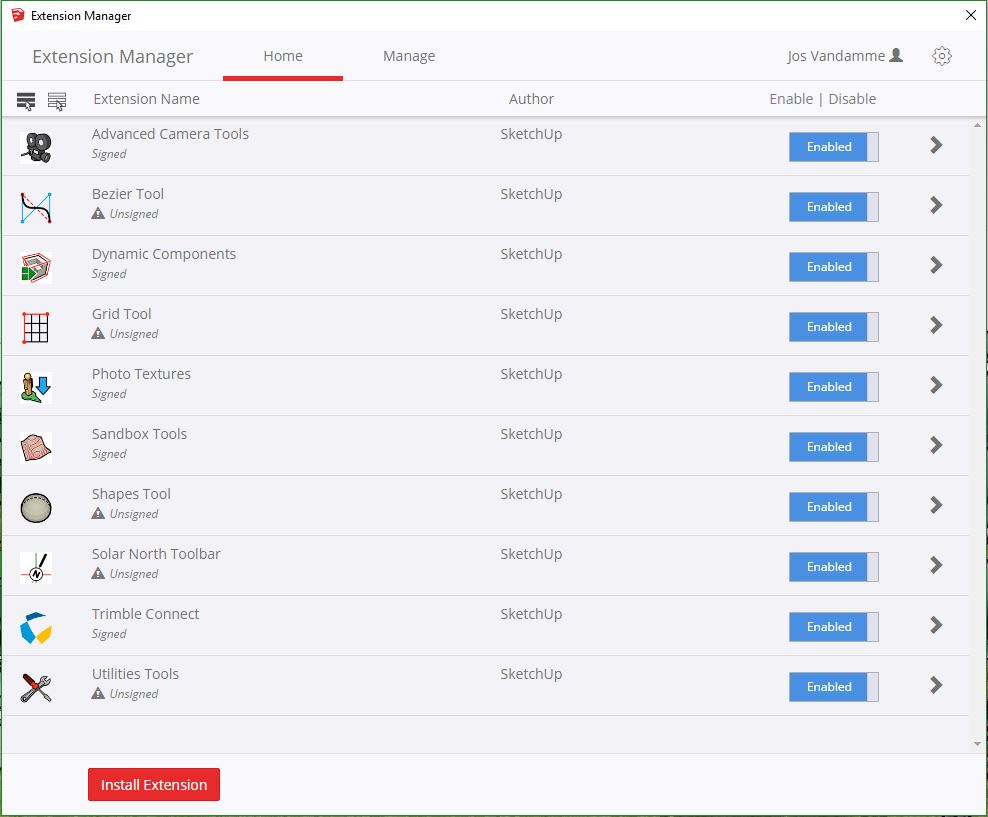988x817 pixels.
Task: Click the select-all rows icon in header
Action: tap(26, 101)
